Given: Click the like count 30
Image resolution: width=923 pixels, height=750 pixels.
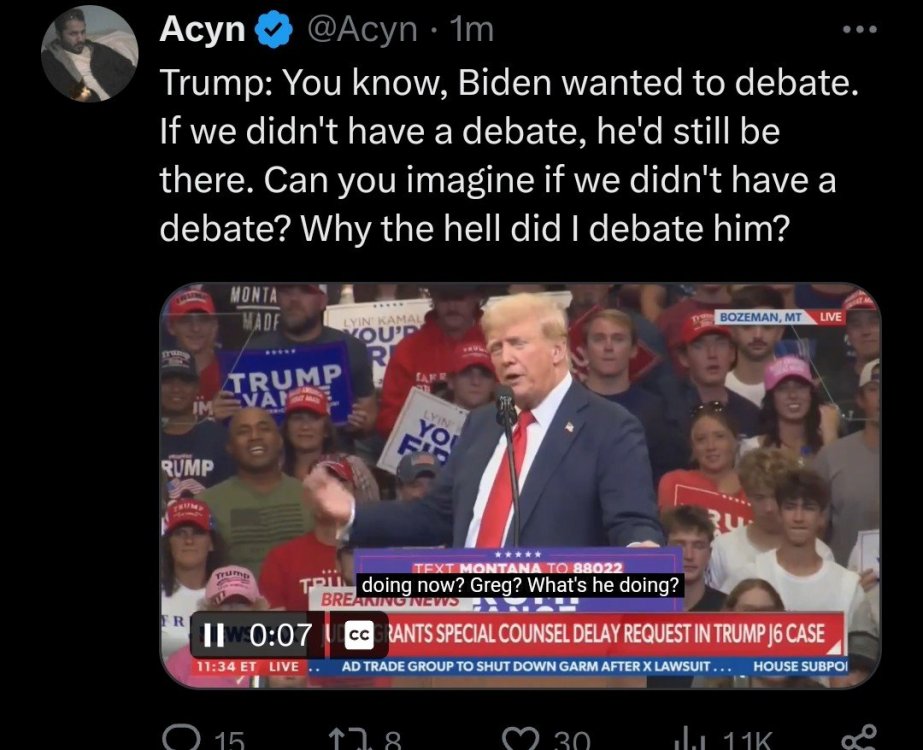Looking at the screenshot, I should pyautogui.click(x=572, y=739).
